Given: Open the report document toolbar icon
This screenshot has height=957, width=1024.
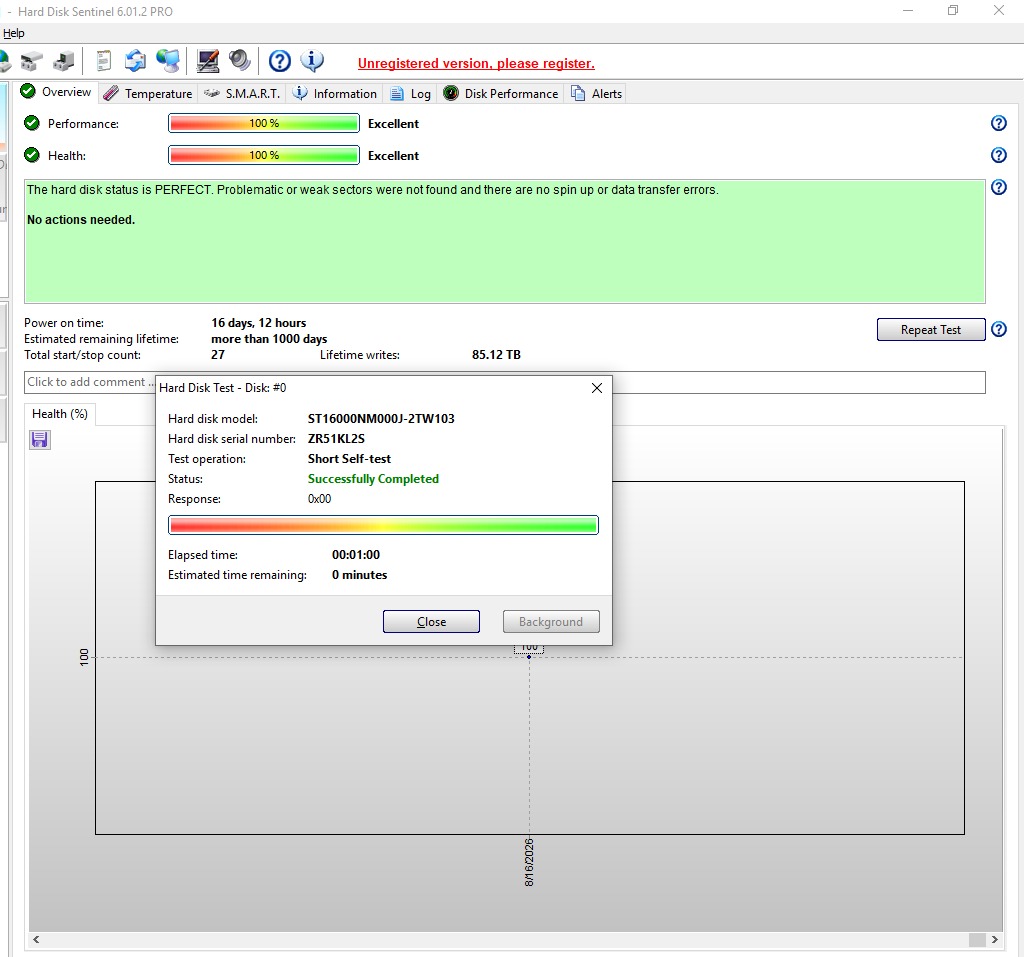Looking at the screenshot, I should click(103, 61).
